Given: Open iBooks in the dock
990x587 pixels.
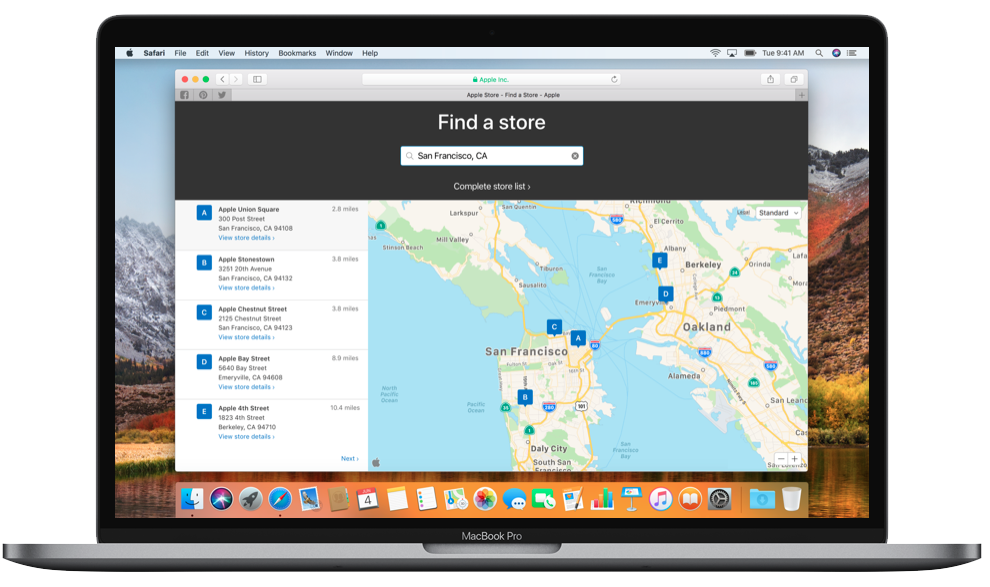Looking at the screenshot, I should 690,499.
